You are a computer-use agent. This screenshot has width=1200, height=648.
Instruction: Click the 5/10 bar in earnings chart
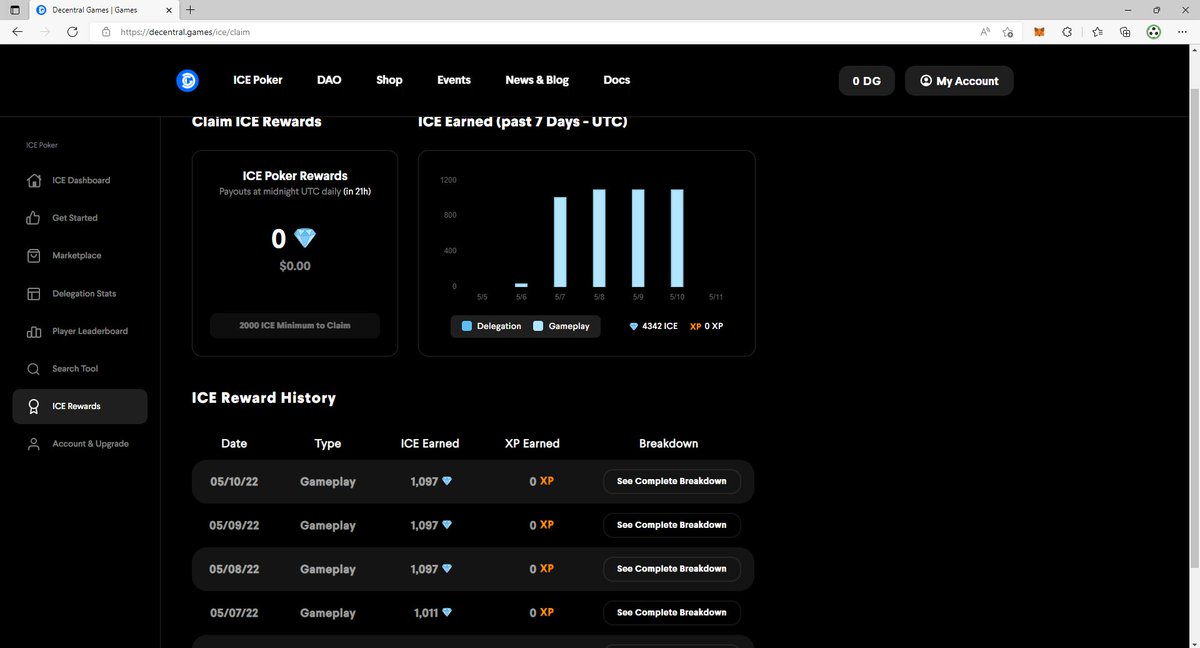(x=677, y=238)
